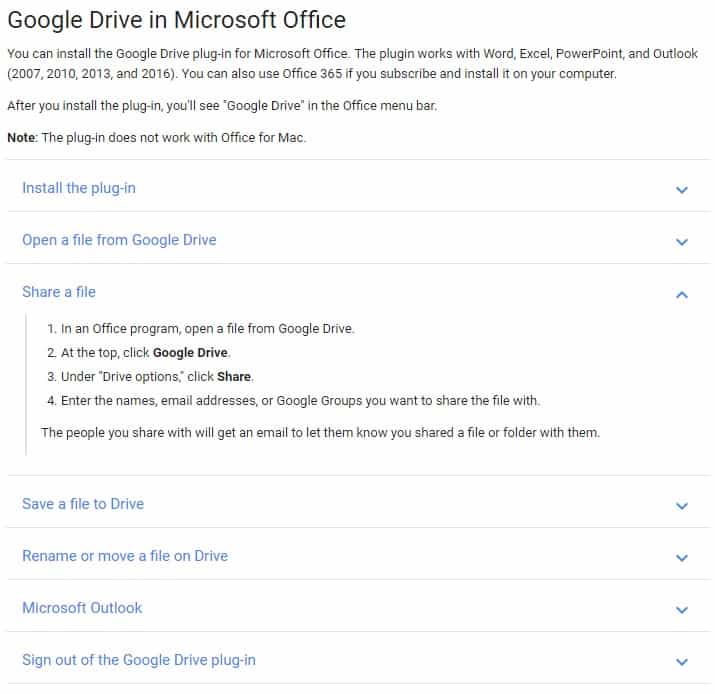The height and width of the screenshot is (694, 715).
Task: Open Sign out of the Google Drive plug-in heading
Action: tap(139, 660)
